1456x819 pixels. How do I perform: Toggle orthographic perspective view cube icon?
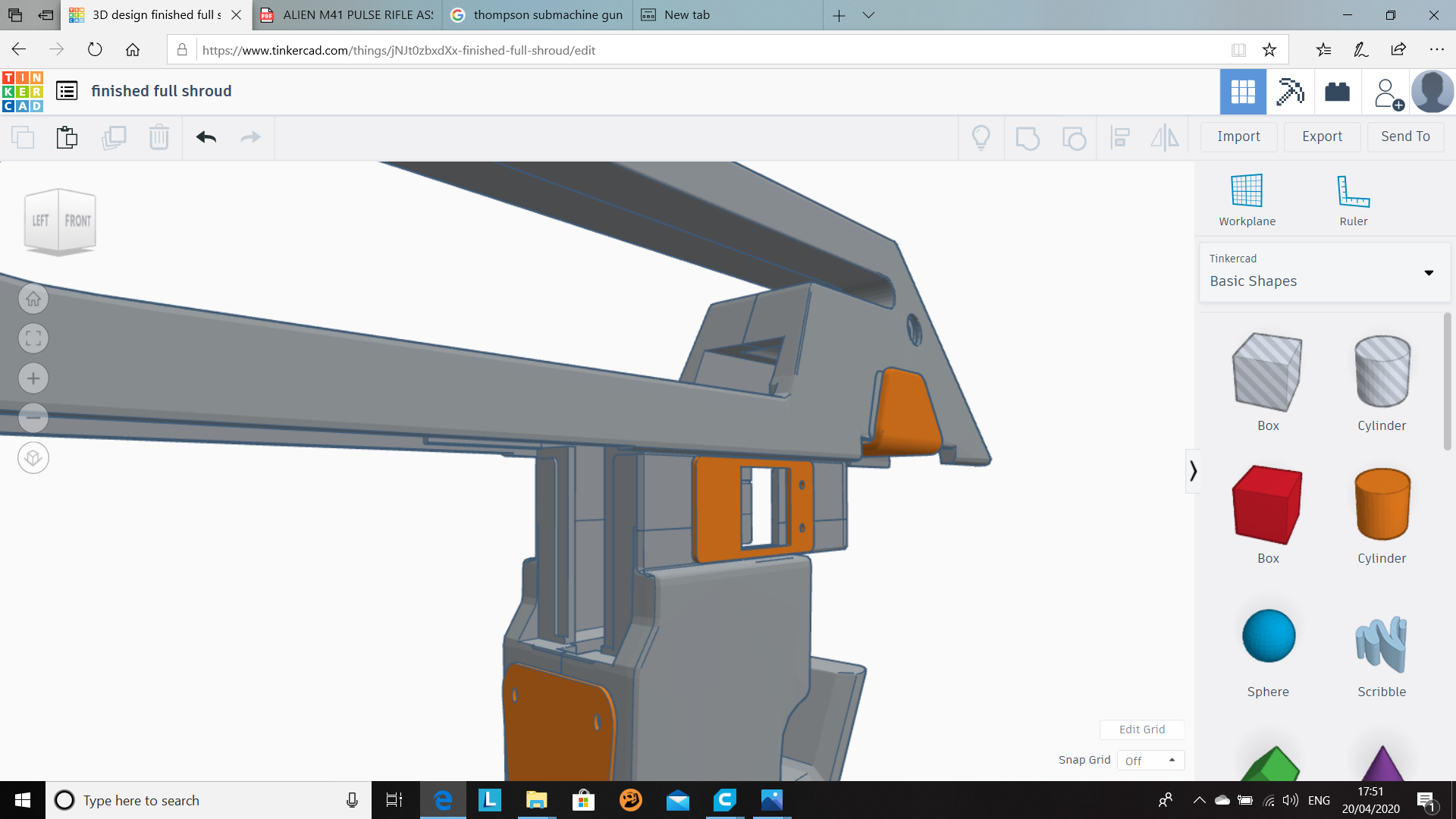pos(33,458)
